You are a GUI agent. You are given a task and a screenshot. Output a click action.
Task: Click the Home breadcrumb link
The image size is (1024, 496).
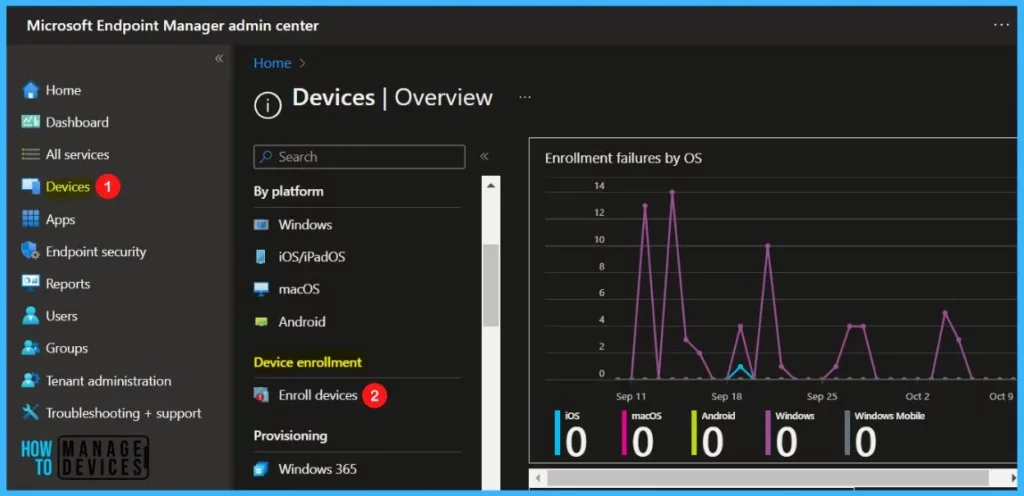272,63
